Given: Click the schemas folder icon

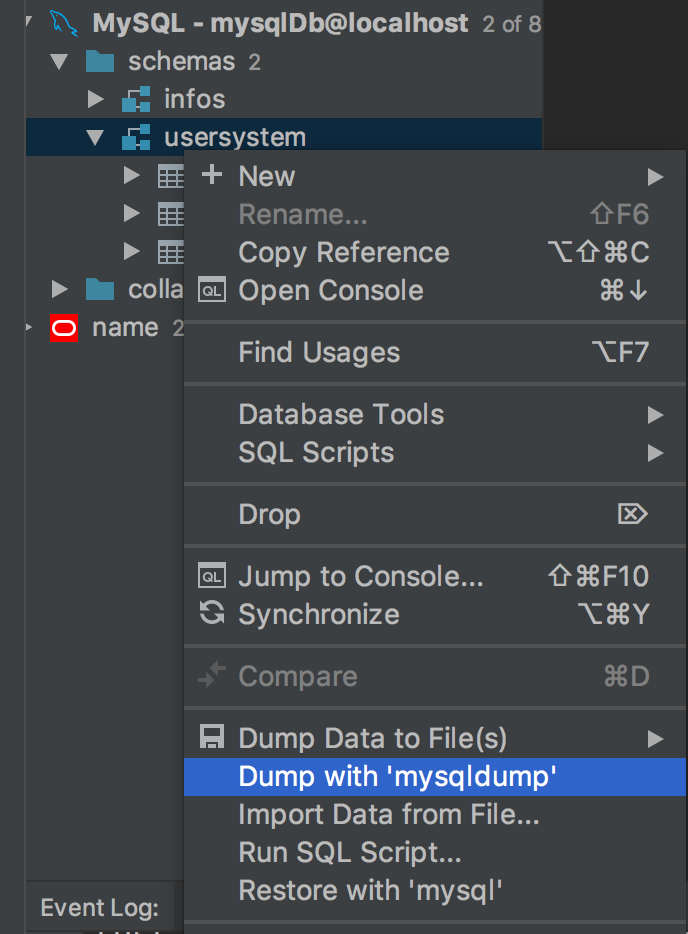Looking at the screenshot, I should coord(100,61).
